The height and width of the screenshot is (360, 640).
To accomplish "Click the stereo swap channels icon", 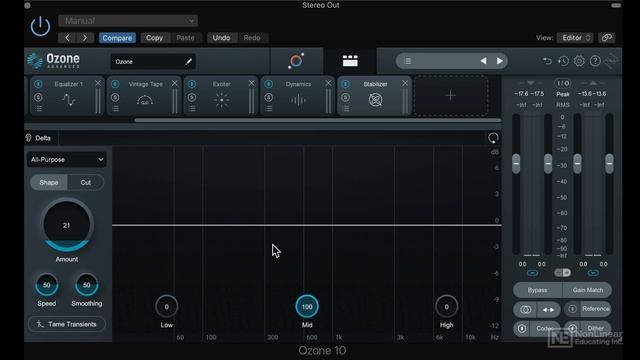I will 548,310.
